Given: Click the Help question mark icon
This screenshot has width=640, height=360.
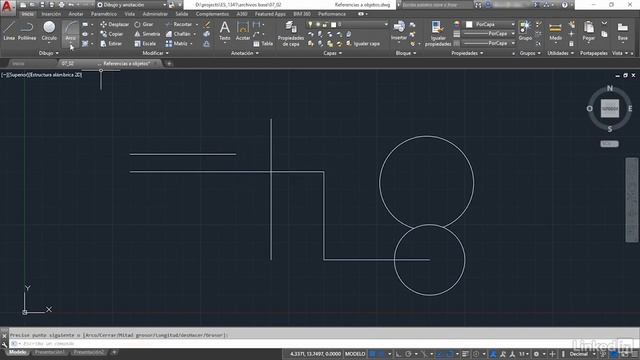Looking at the screenshot, I should point(564,5).
